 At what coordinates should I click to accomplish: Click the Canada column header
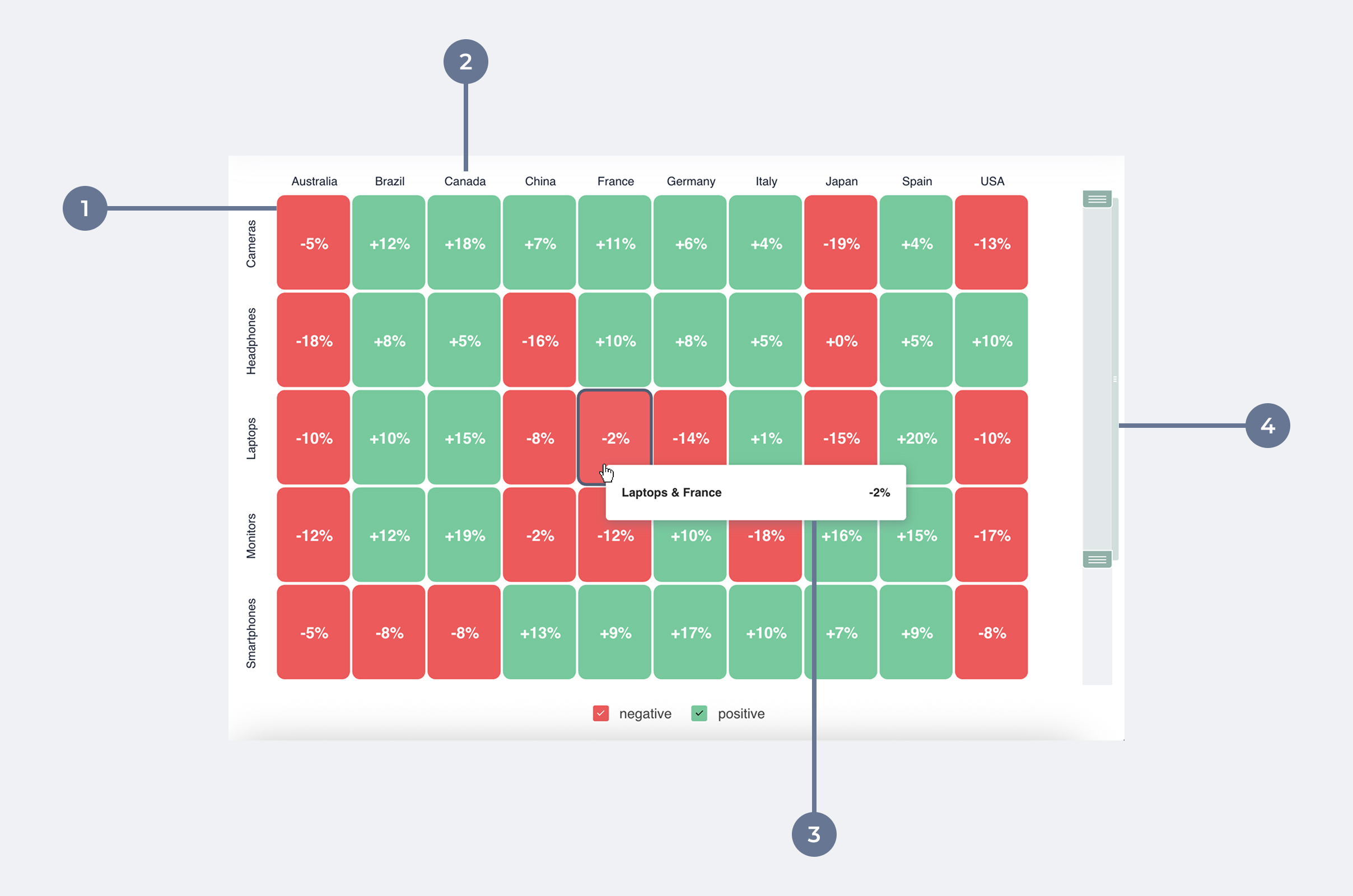pos(465,181)
